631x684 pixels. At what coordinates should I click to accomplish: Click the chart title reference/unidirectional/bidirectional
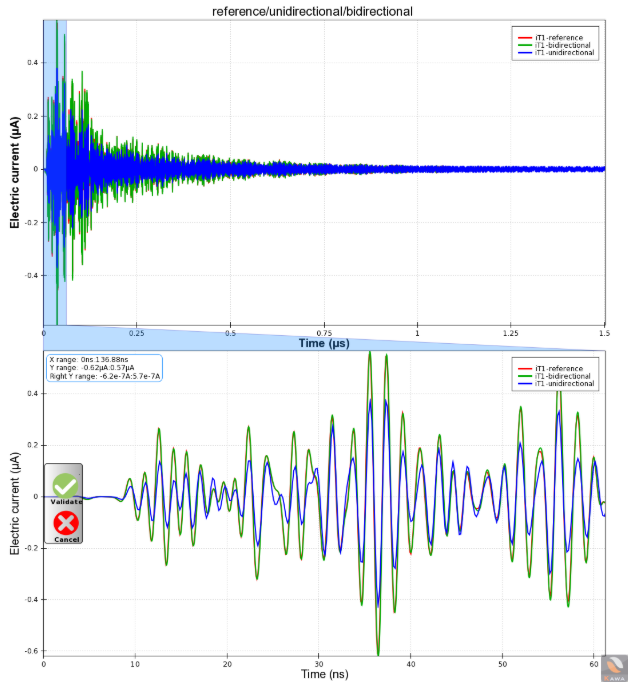pyautogui.click(x=313, y=11)
